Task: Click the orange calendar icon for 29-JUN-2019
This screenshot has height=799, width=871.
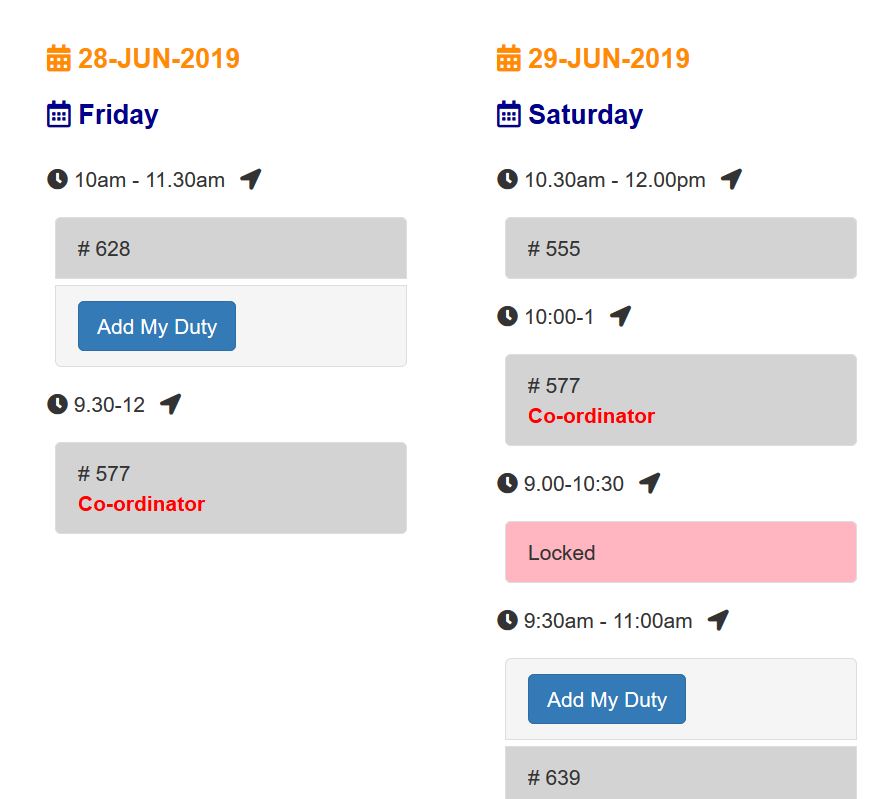Action: 509,59
